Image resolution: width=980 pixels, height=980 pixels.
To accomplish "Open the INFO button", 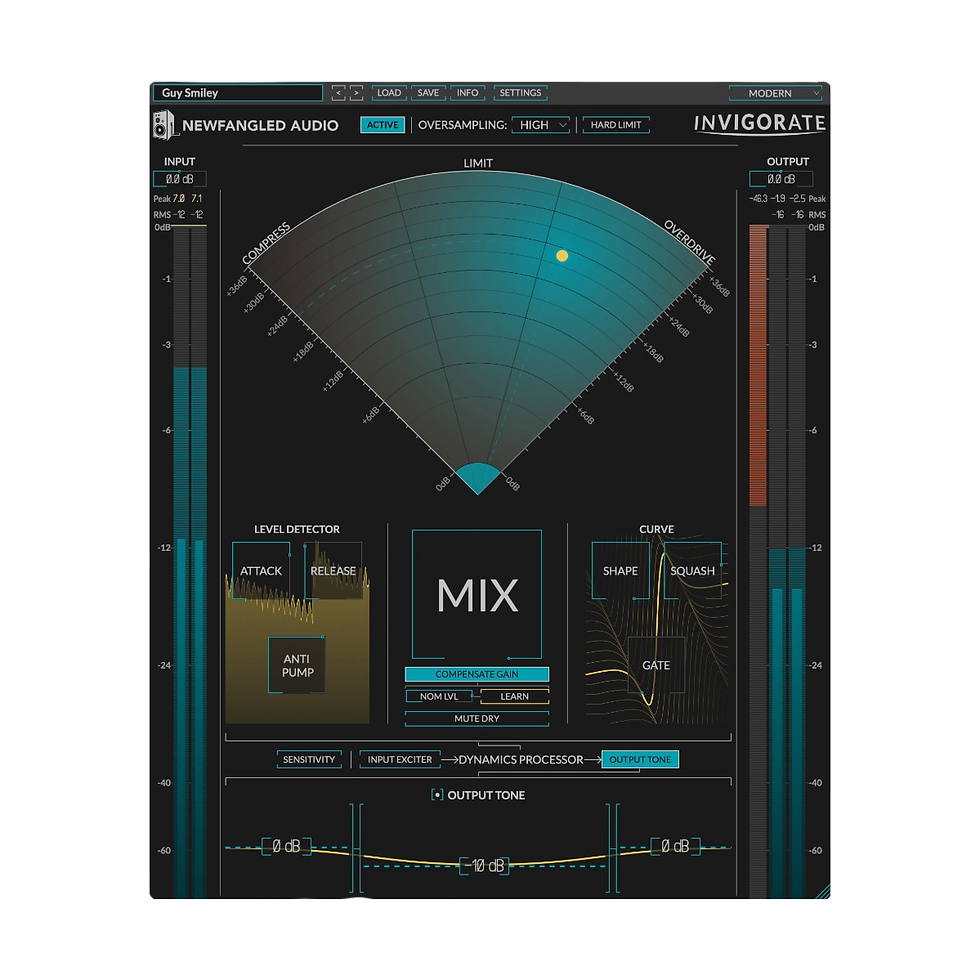I will coord(468,92).
